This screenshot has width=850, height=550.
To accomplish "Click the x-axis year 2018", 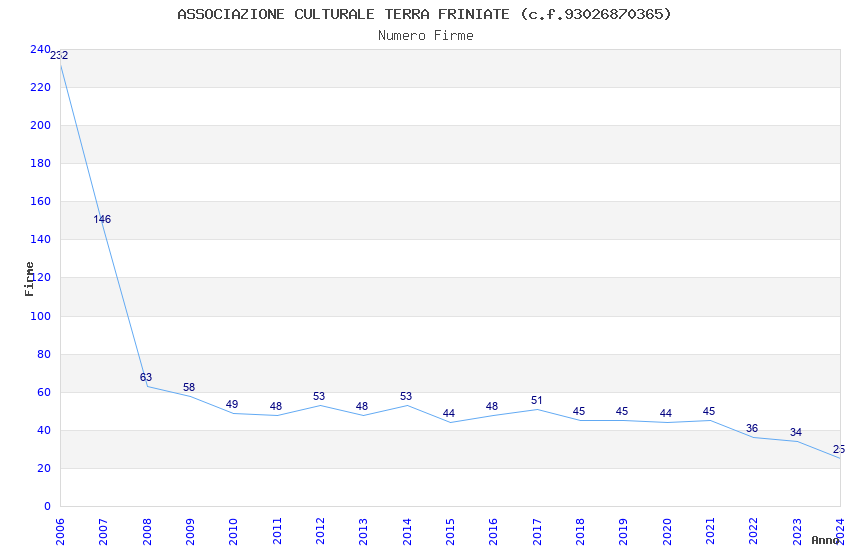I will tap(580, 532).
